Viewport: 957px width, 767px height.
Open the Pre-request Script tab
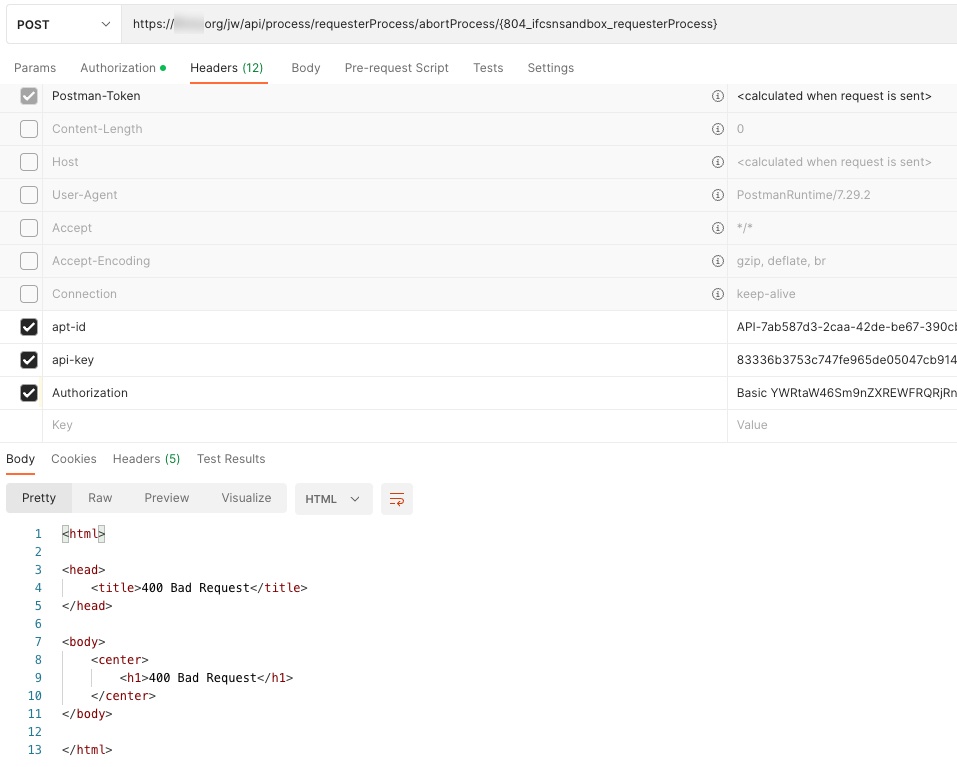point(396,68)
